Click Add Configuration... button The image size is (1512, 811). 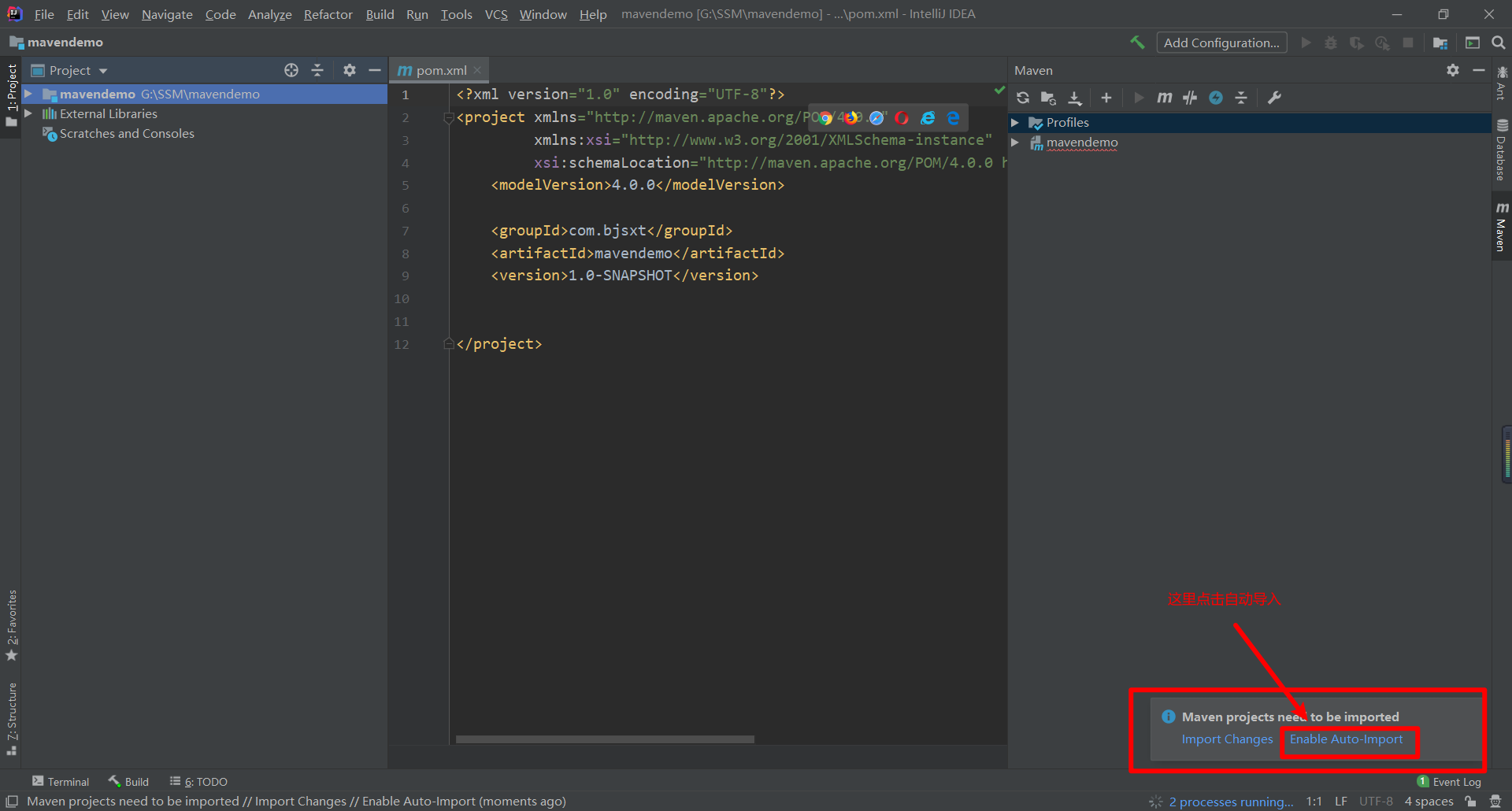pyautogui.click(x=1221, y=43)
